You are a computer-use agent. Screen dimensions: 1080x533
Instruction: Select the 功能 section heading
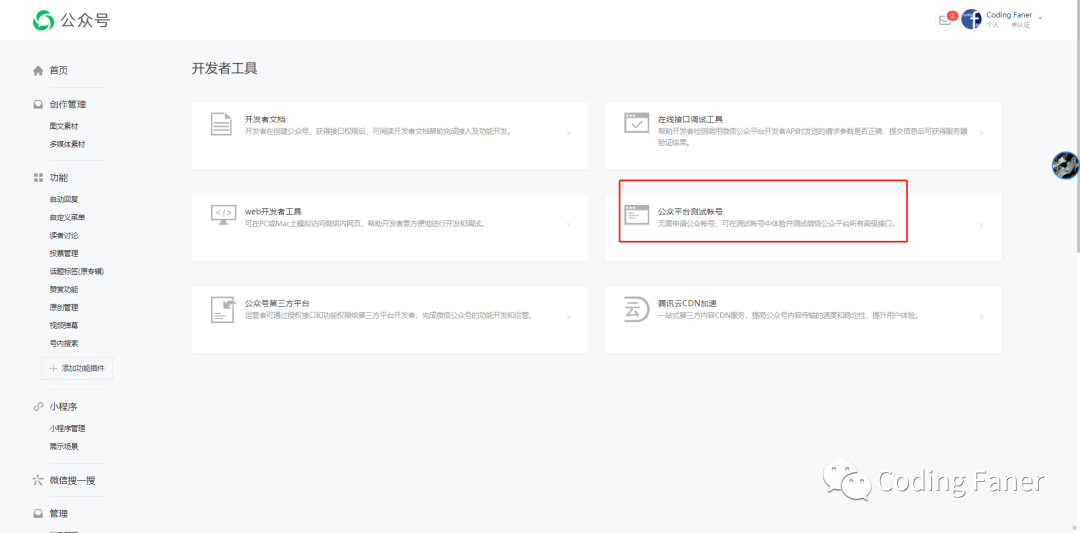click(59, 178)
